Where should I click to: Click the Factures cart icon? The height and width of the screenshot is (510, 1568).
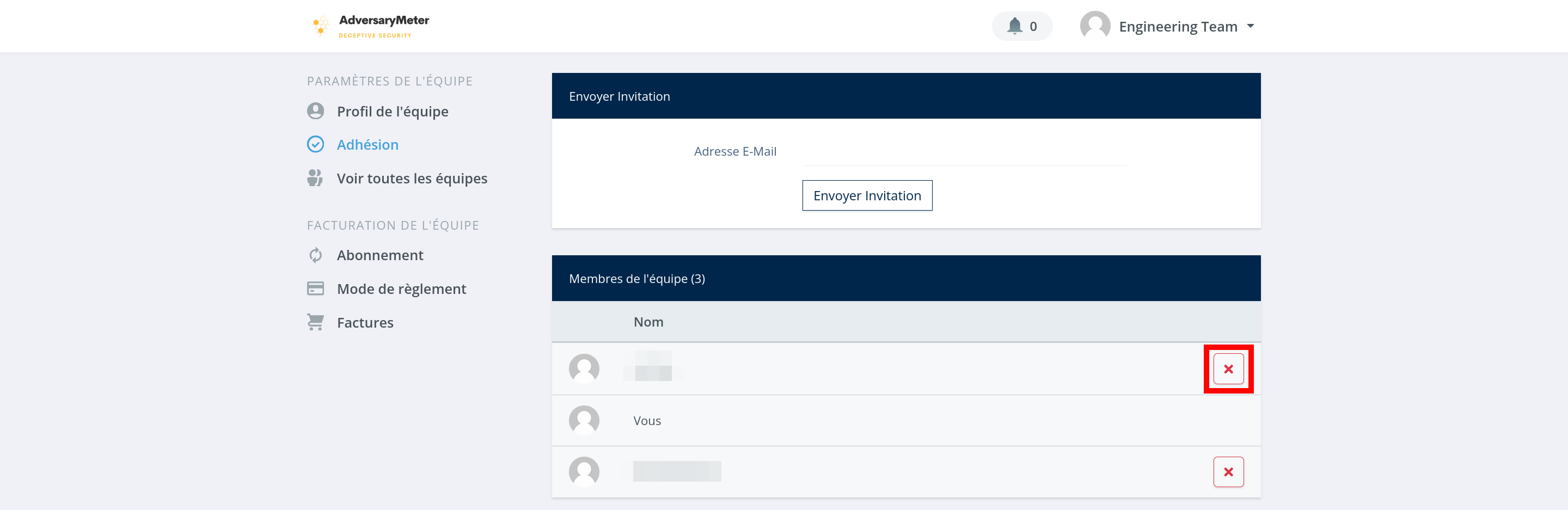click(x=315, y=322)
